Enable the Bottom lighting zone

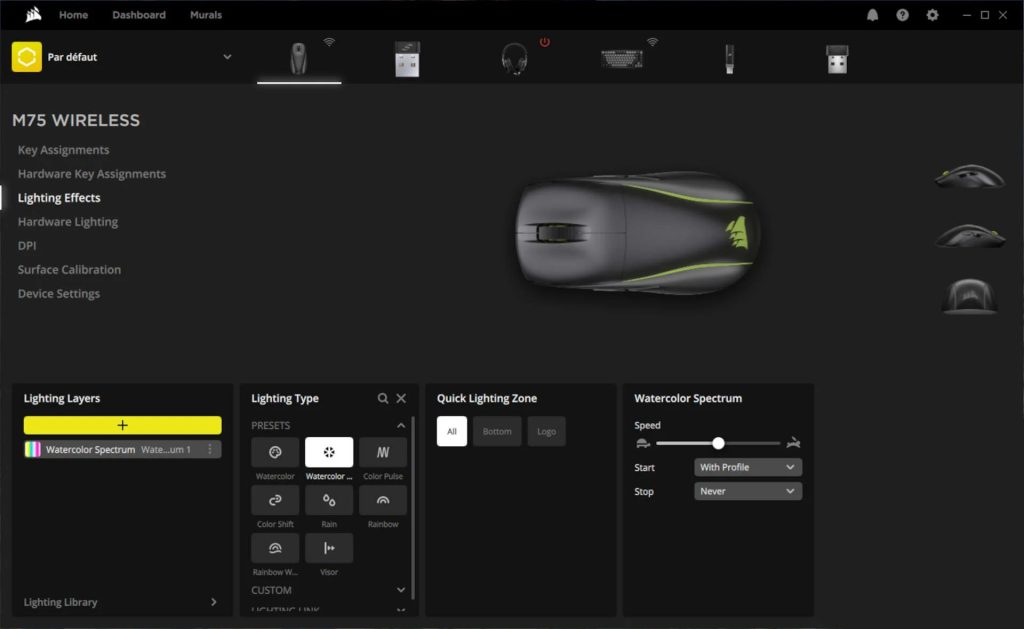coord(497,431)
